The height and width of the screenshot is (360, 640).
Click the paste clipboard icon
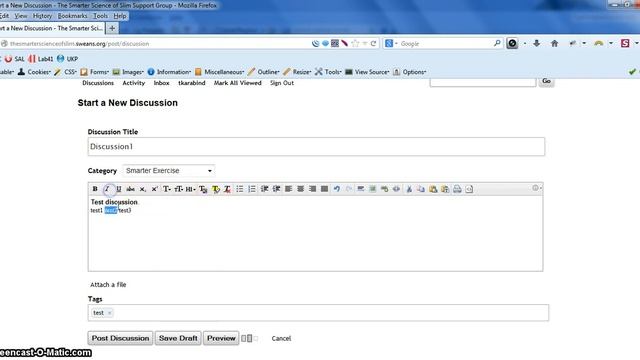pos(433,189)
